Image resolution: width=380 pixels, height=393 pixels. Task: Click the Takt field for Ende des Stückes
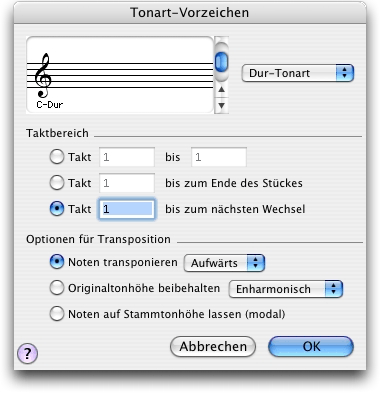coord(127,183)
